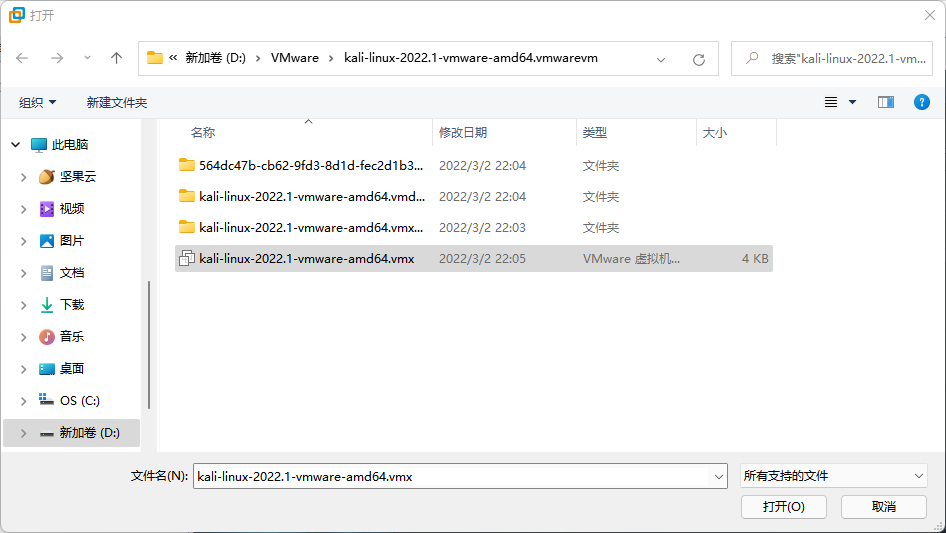Click the 文件名 input field
Viewport: 946px width, 533px height.
pyautogui.click(x=452, y=476)
